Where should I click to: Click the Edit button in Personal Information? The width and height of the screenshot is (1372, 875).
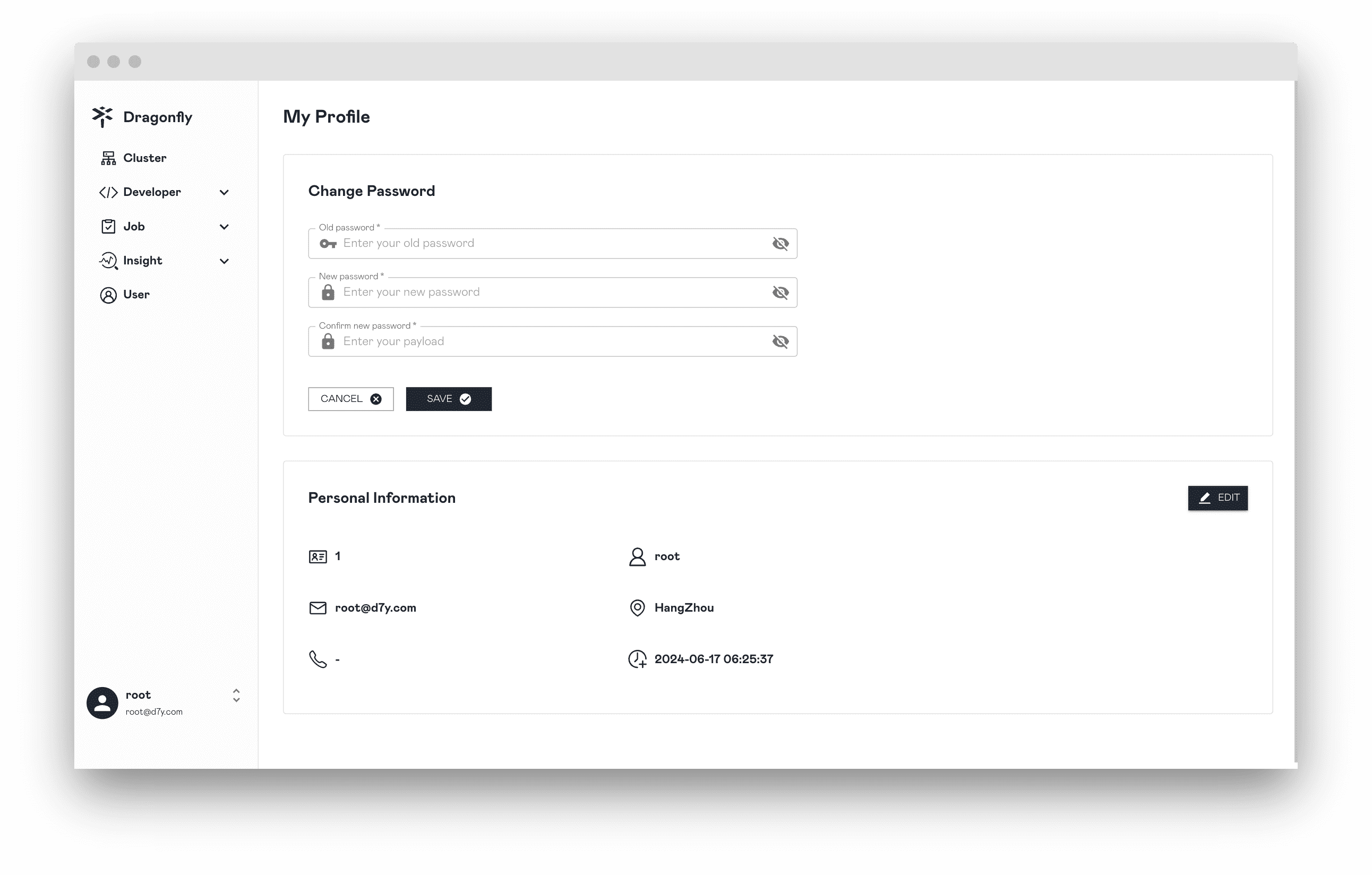(1218, 497)
